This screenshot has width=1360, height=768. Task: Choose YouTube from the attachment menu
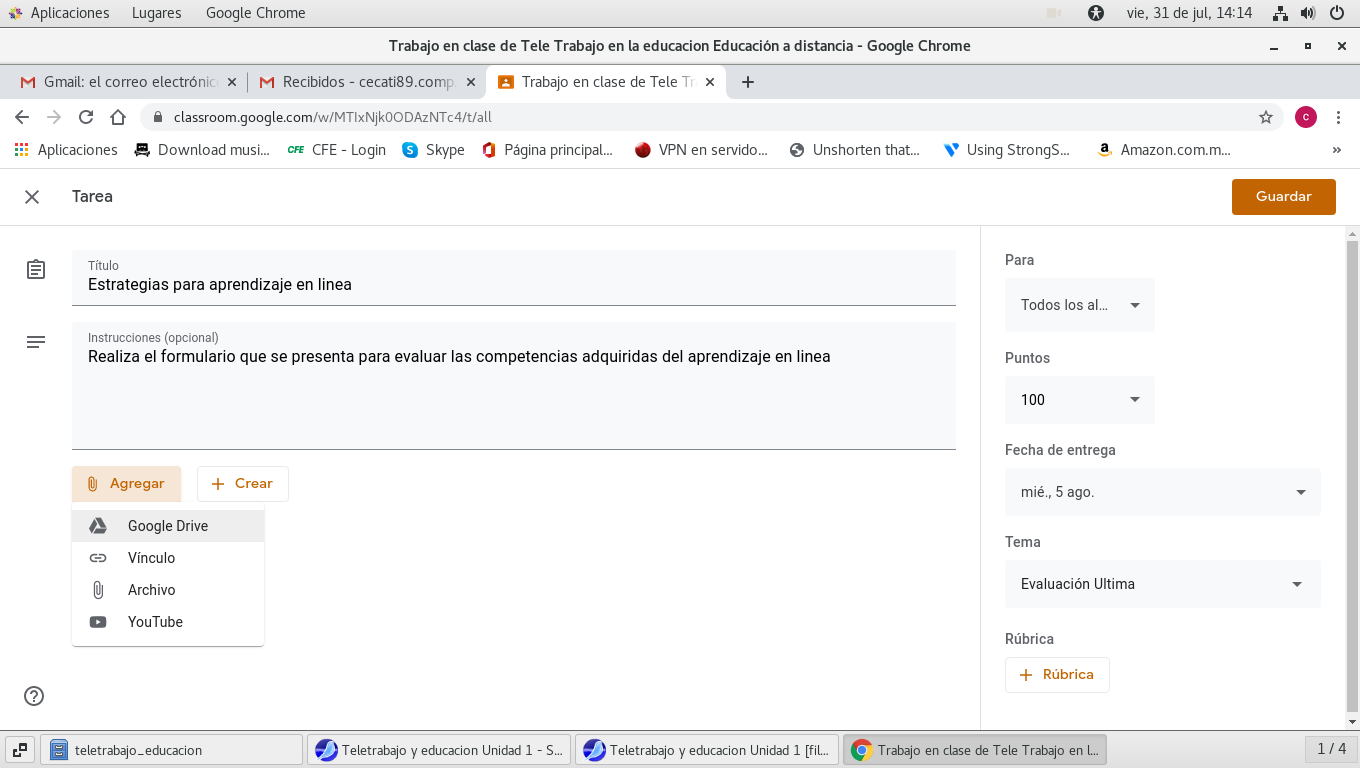(155, 622)
